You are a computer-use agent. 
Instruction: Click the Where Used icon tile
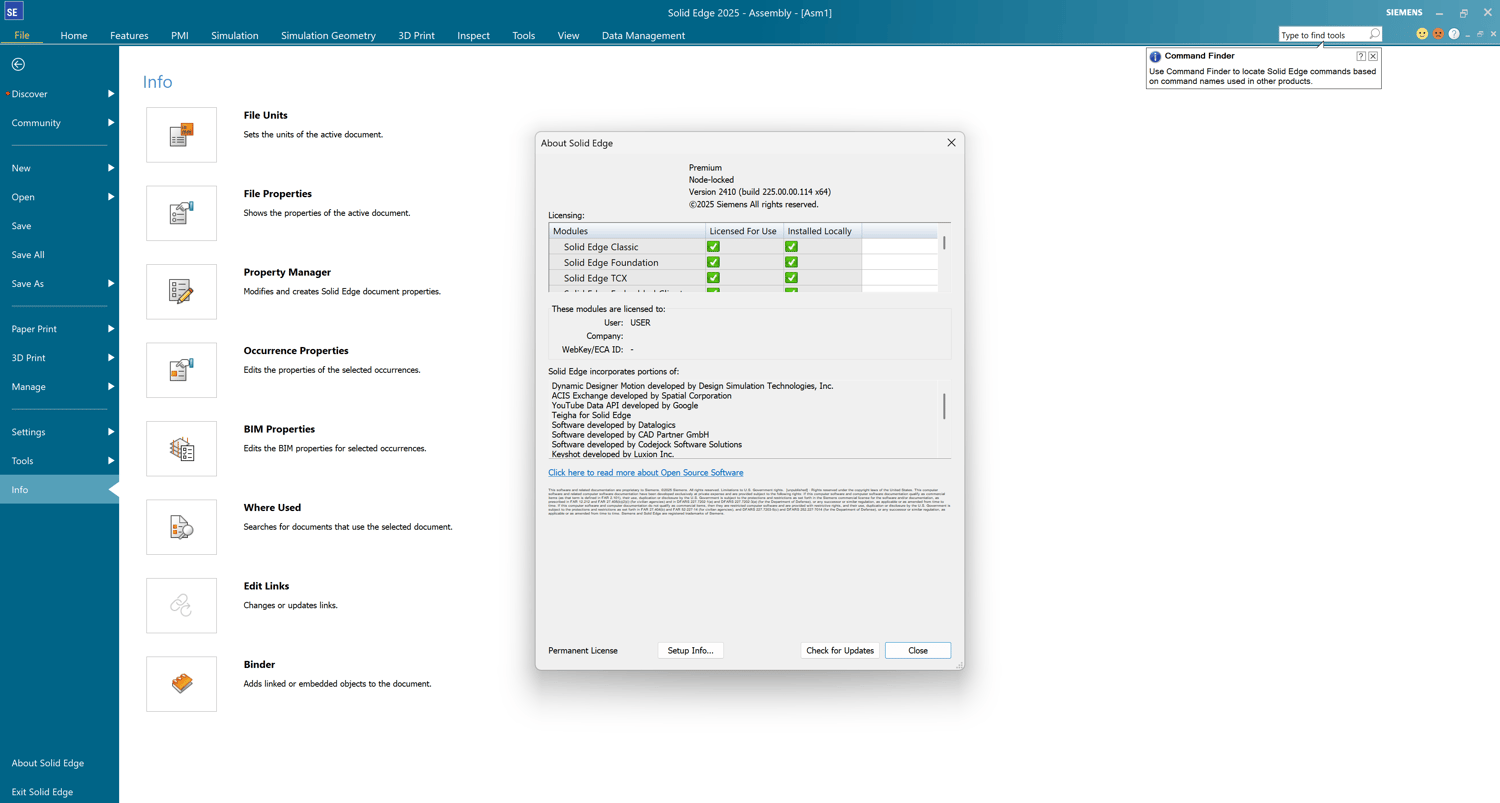181,527
